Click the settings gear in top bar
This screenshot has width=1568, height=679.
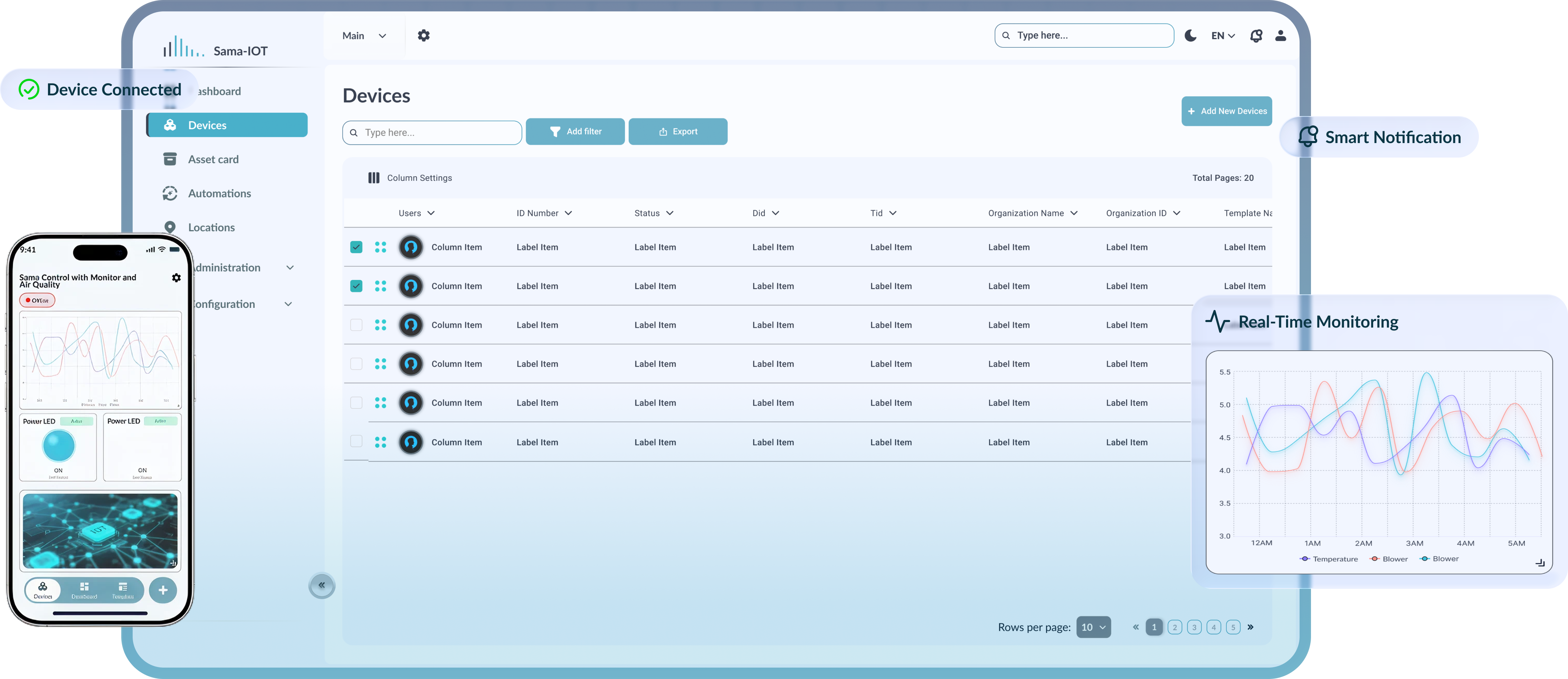(424, 35)
